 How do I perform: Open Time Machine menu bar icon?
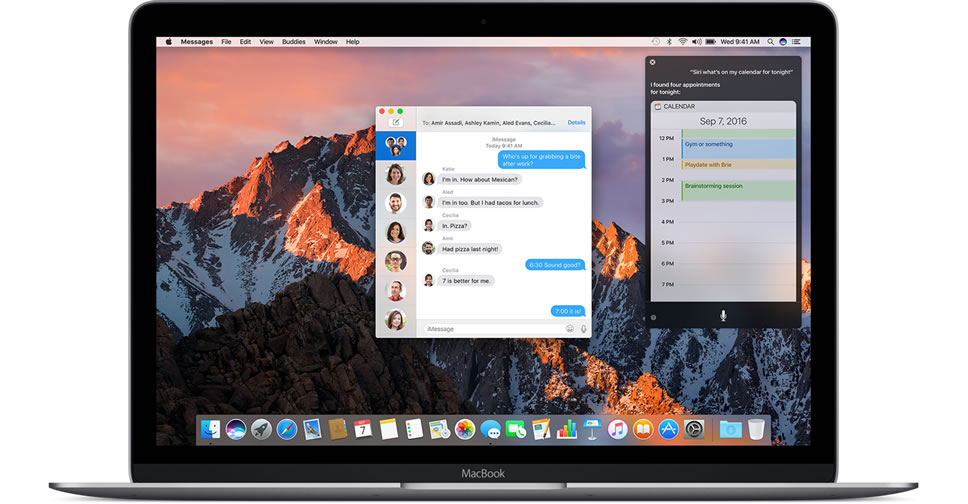tap(656, 42)
